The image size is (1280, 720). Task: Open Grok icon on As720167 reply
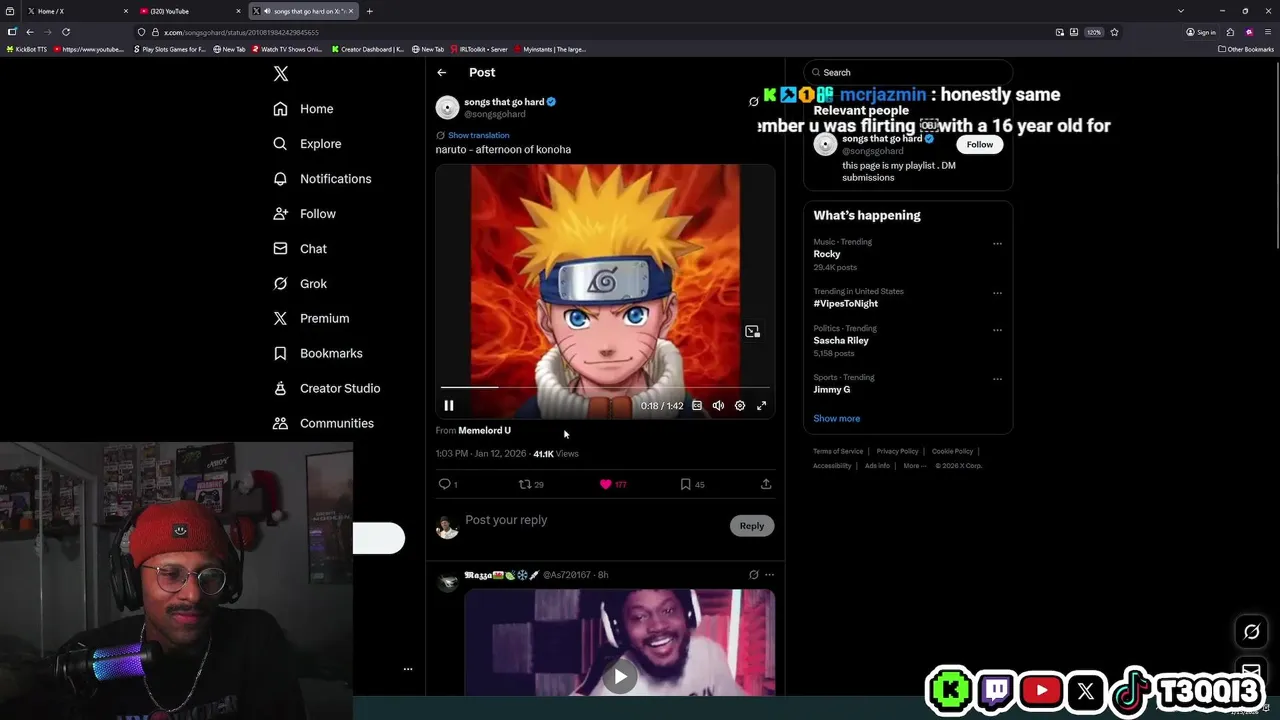[x=753, y=575]
